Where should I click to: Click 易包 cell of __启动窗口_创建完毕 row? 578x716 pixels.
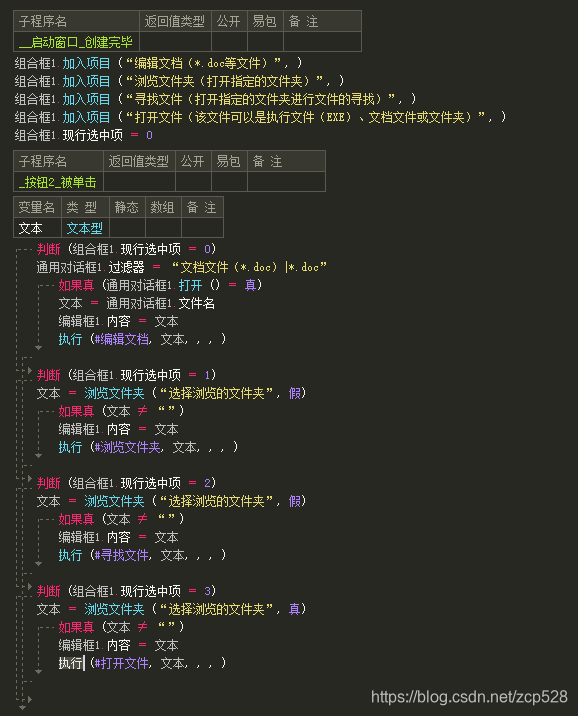[x=265, y=42]
